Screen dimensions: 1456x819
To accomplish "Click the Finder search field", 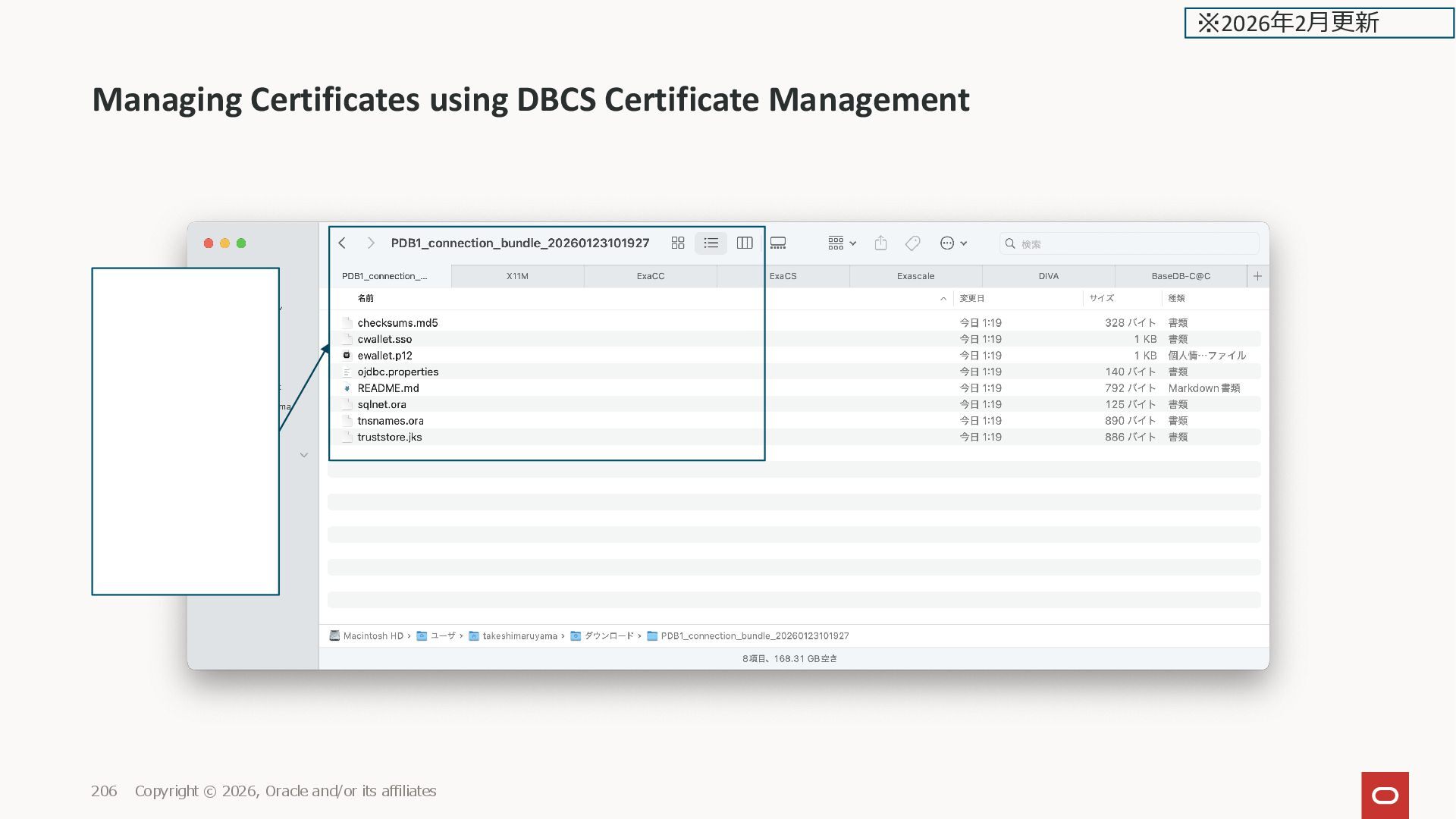I will point(1130,243).
